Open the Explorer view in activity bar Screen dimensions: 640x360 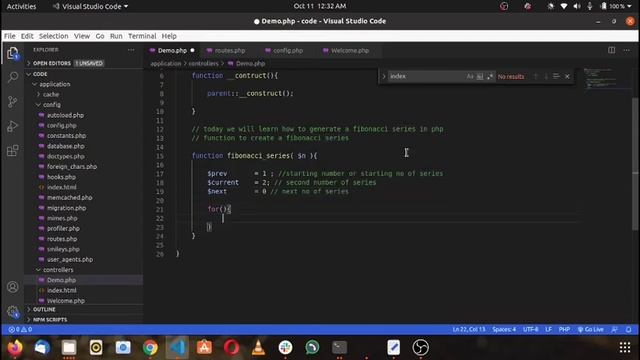pos(13,53)
